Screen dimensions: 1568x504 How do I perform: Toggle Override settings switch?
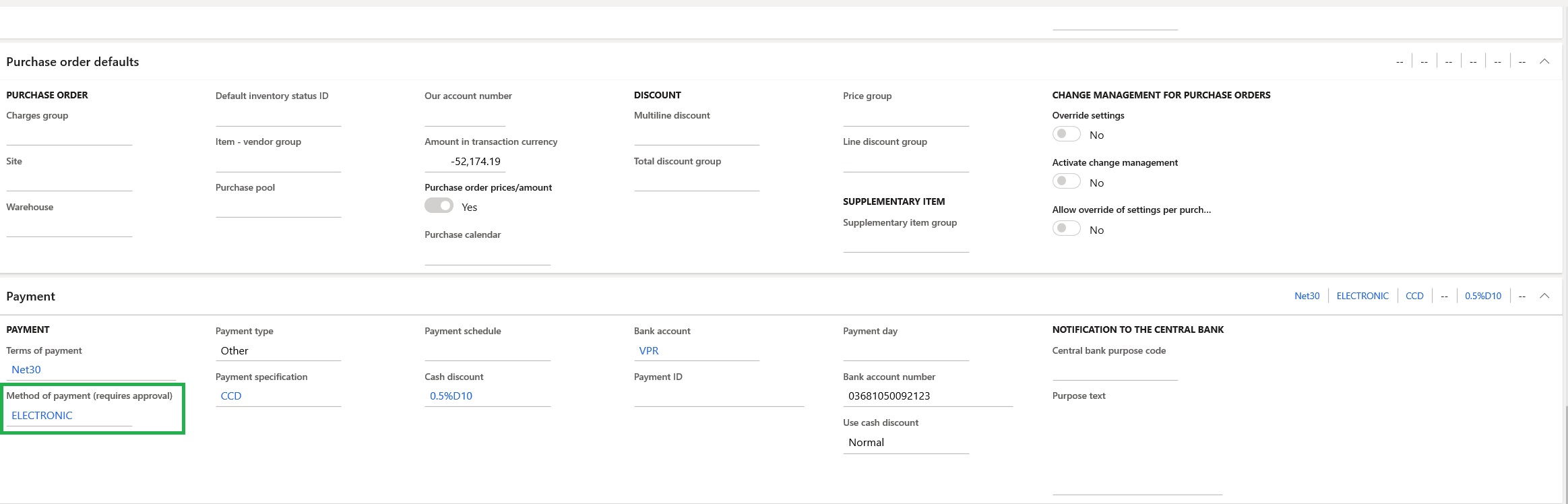click(x=1066, y=134)
